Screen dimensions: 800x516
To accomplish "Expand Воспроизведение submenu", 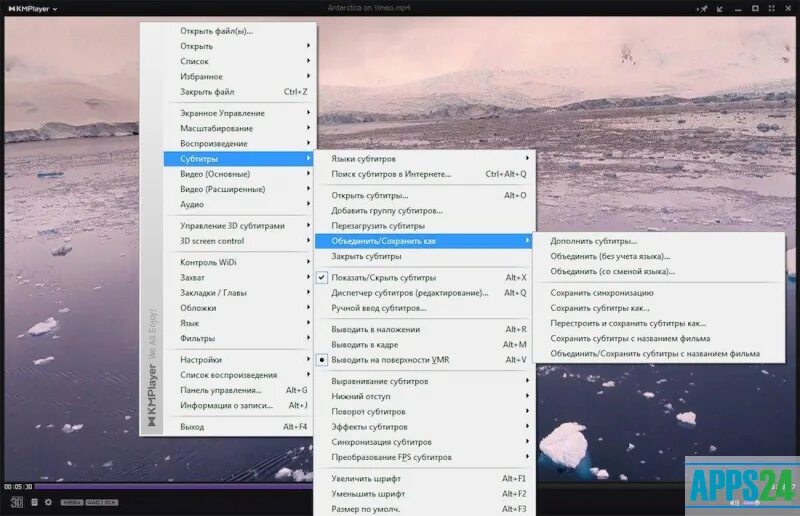I will [x=239, y=143].
